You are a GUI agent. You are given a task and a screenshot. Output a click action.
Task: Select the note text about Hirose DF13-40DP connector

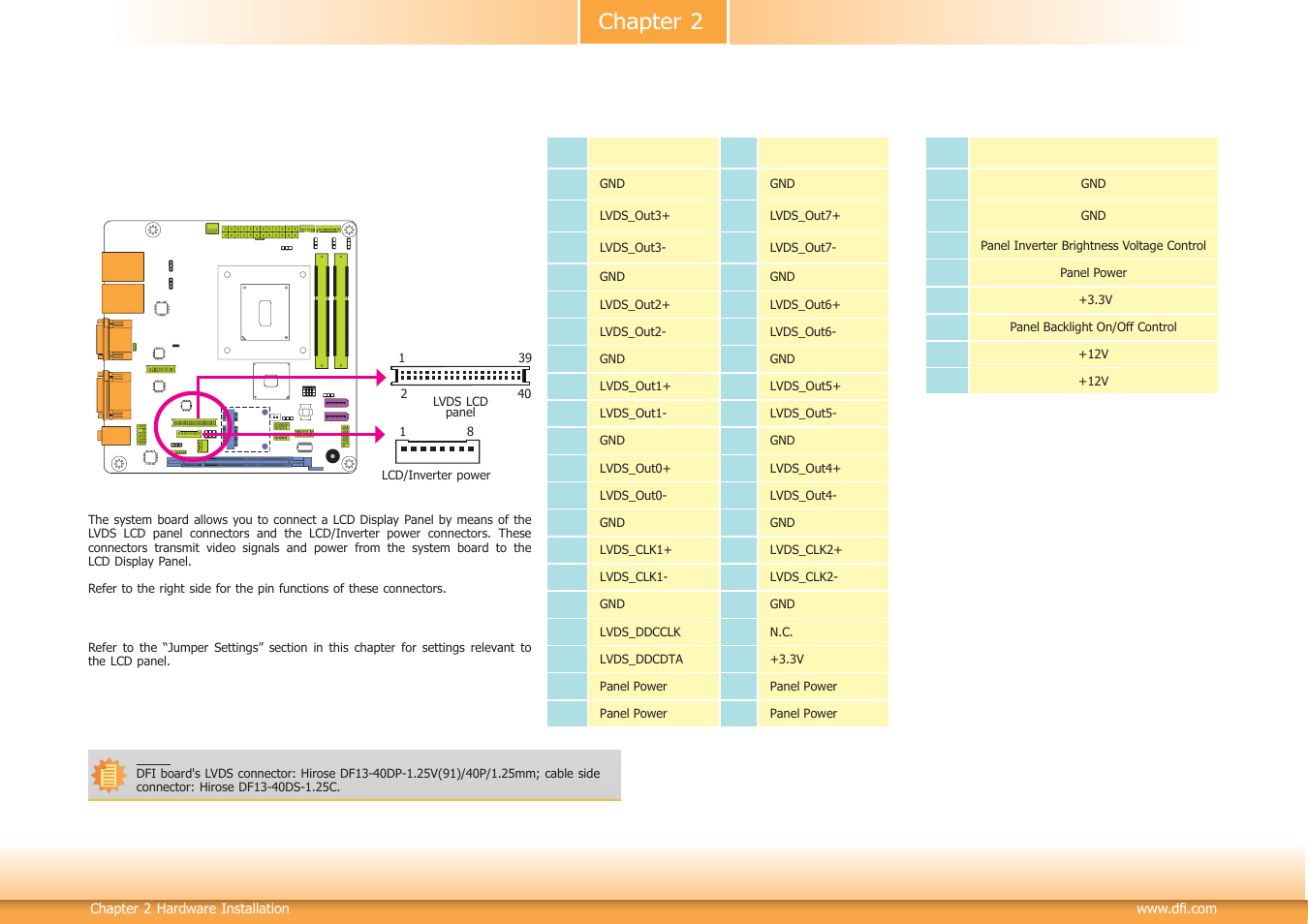[368, 781]
